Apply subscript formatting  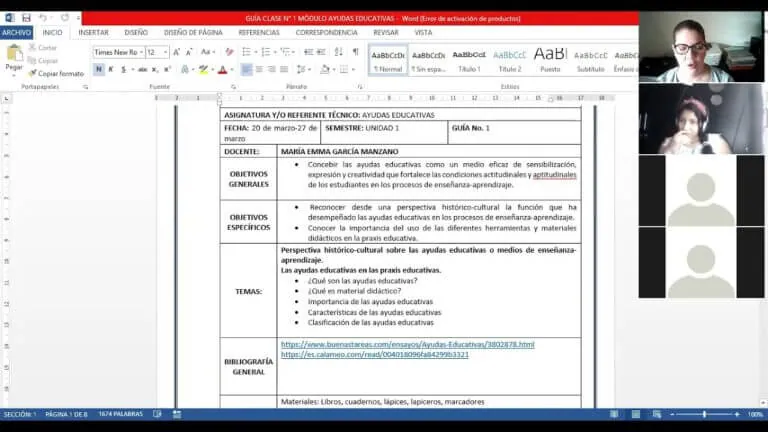pyautogui.click(x=155, y=70)
